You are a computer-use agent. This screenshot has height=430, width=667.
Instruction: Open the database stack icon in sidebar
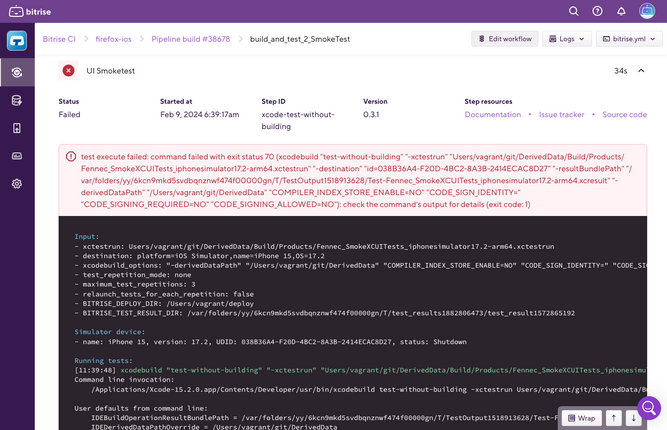coord(17,100)
